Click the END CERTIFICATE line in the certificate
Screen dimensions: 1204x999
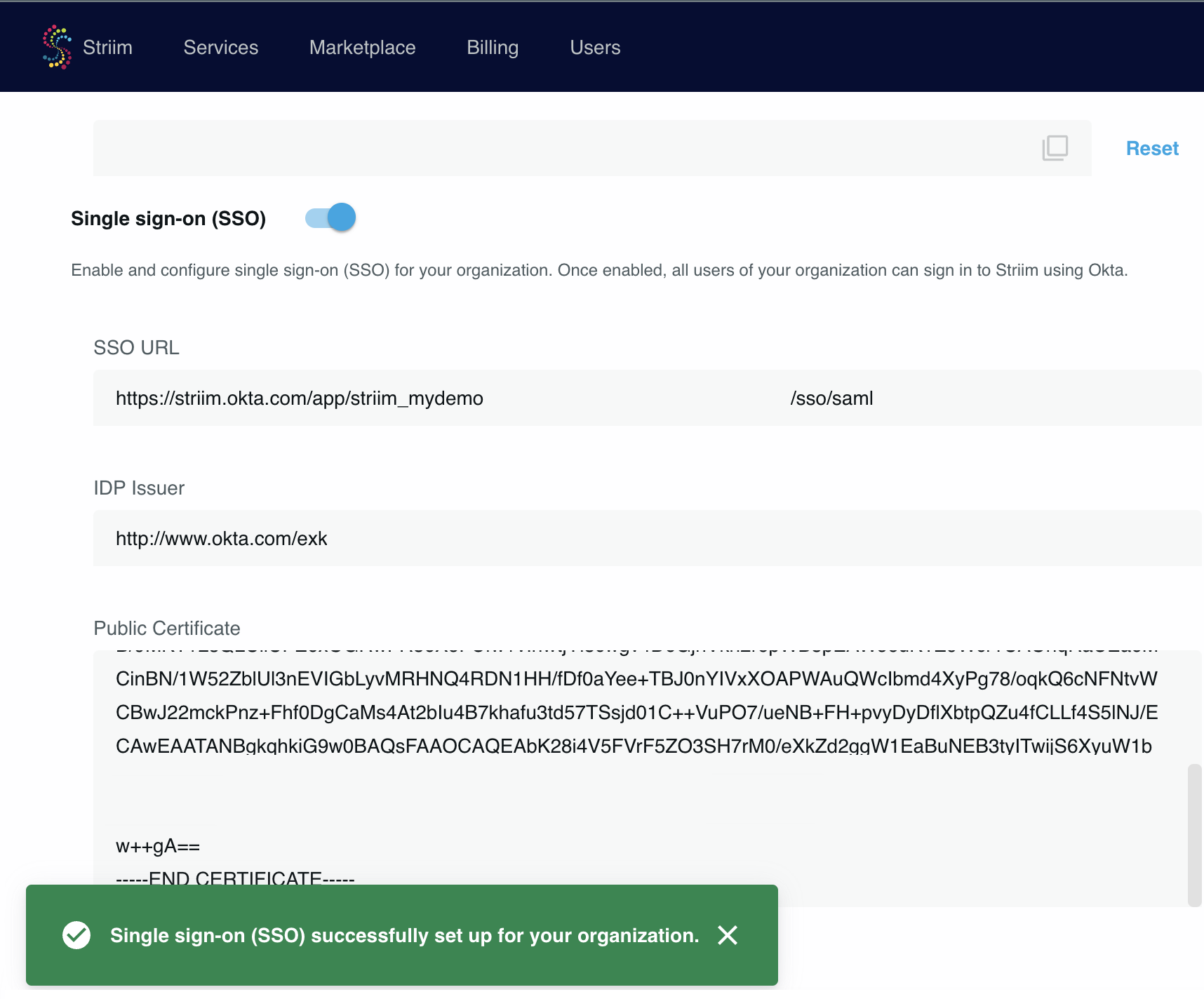pos(235,878)
